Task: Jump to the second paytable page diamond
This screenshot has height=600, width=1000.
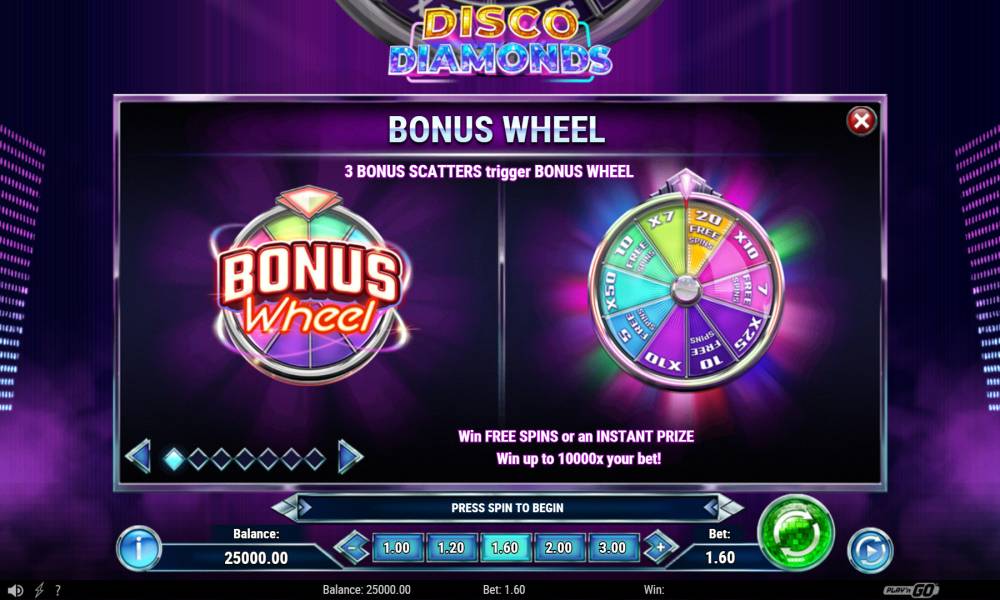Action: (198, 458)
